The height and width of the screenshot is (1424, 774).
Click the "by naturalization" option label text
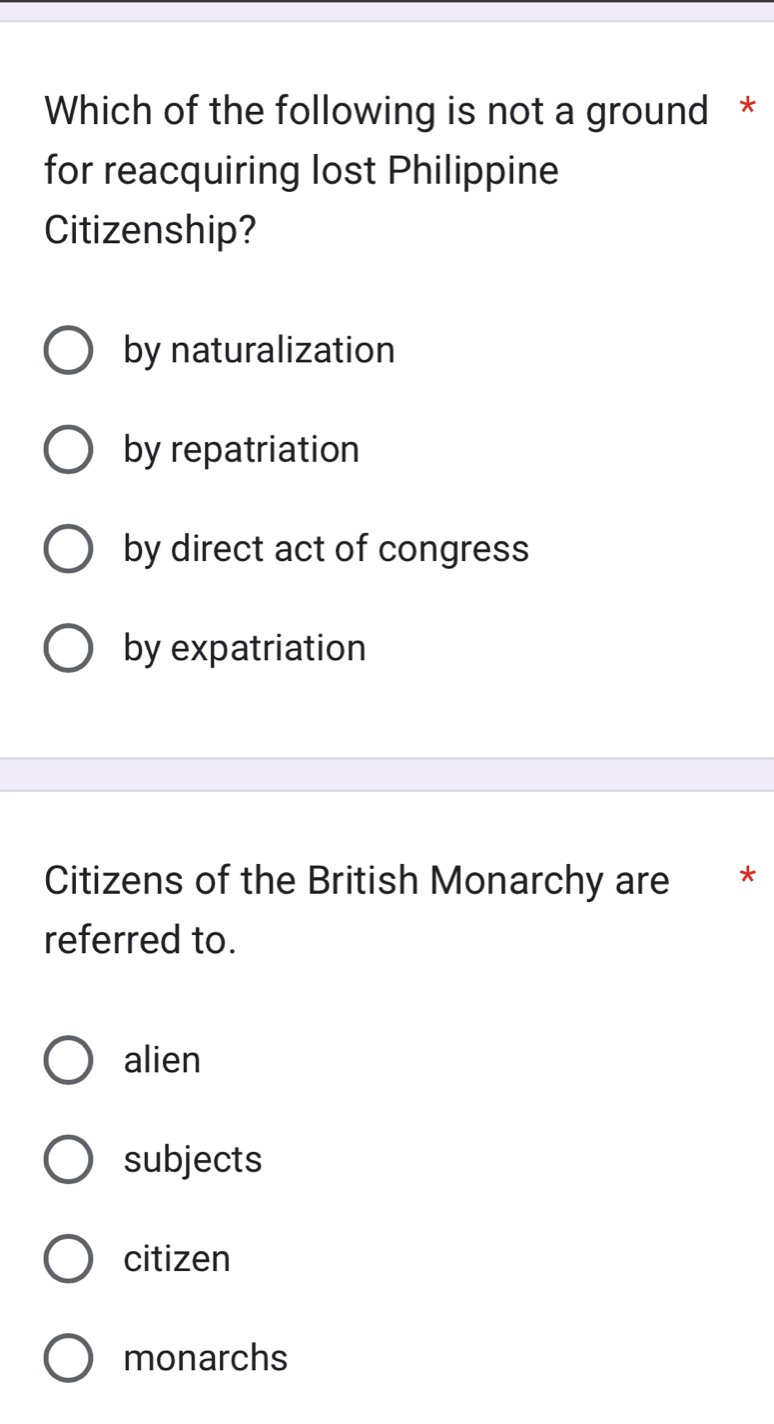coord(259,351)
